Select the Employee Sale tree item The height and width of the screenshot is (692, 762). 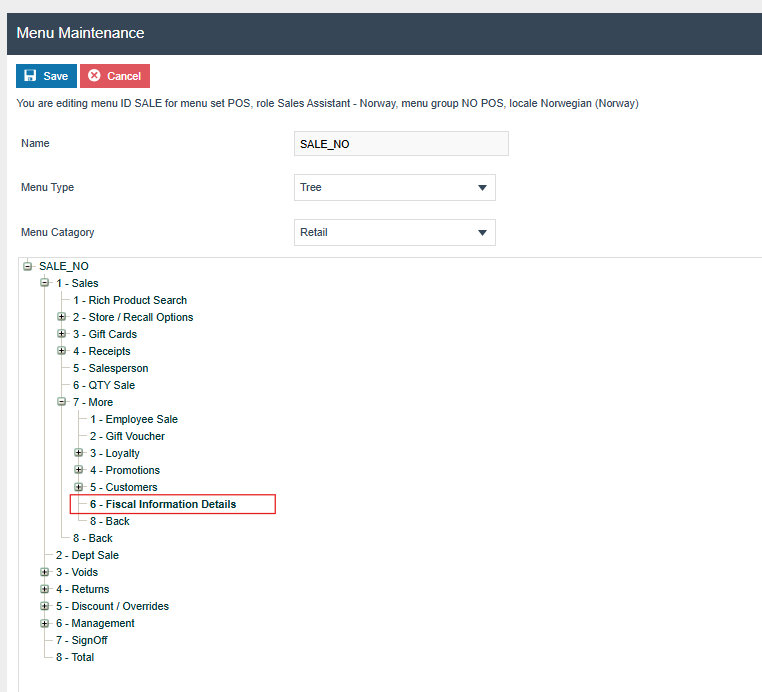(134, 419)
